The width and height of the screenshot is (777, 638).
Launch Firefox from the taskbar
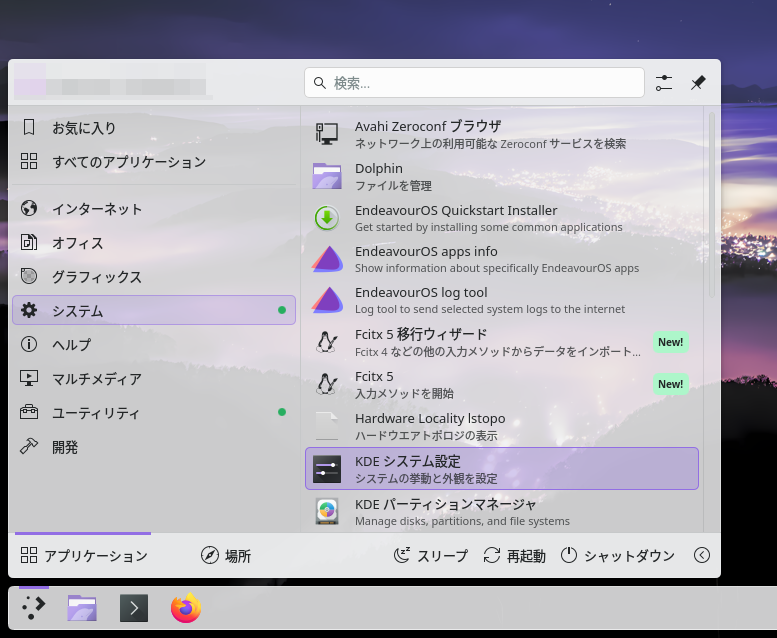click(x=186, y=608)
